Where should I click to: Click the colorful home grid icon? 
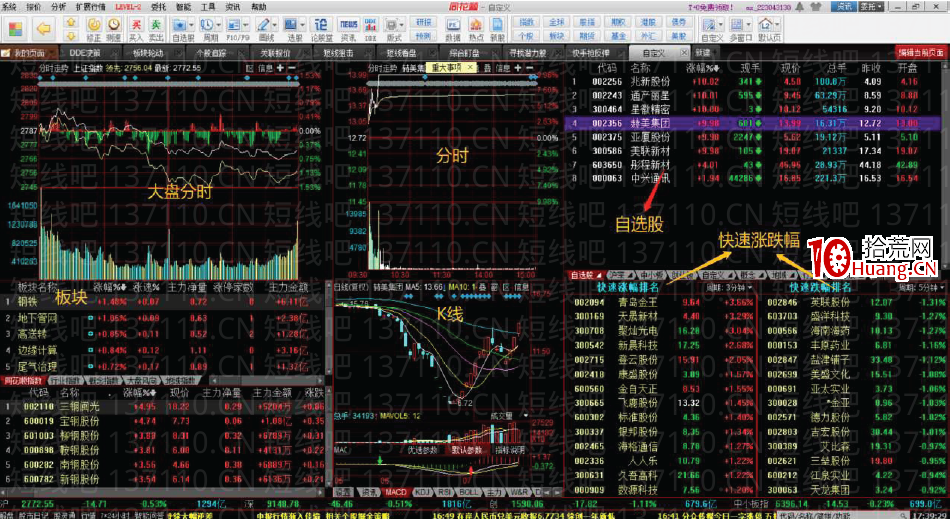16,28
